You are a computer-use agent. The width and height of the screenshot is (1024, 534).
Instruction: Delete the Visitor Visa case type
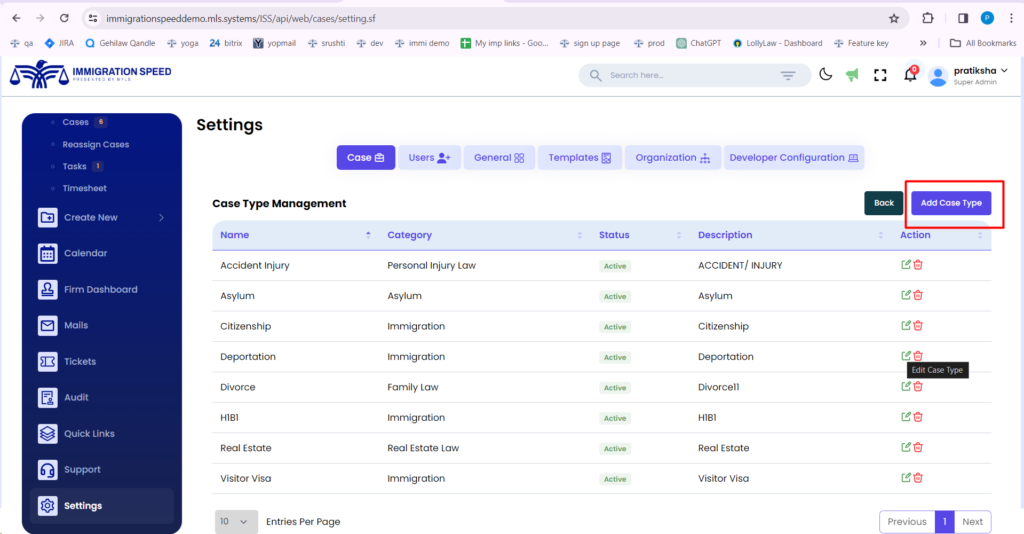click(x=918, y=478)
